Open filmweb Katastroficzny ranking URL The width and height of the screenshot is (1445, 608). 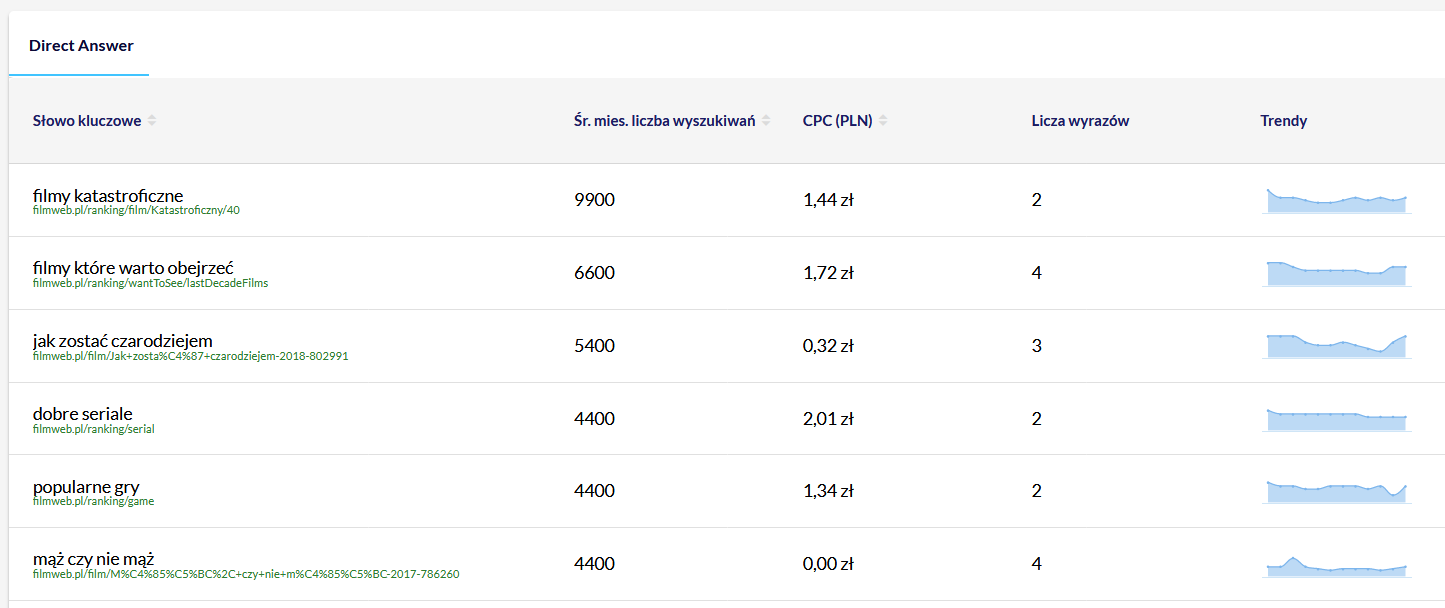pyautogui.click(x=136, y=210)
